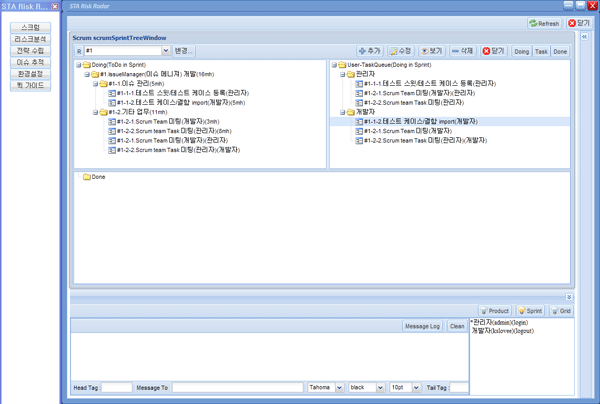Click the 삭제 (delete) toolbar button
This screenshot has height=404, width=600.
[462, 51]
